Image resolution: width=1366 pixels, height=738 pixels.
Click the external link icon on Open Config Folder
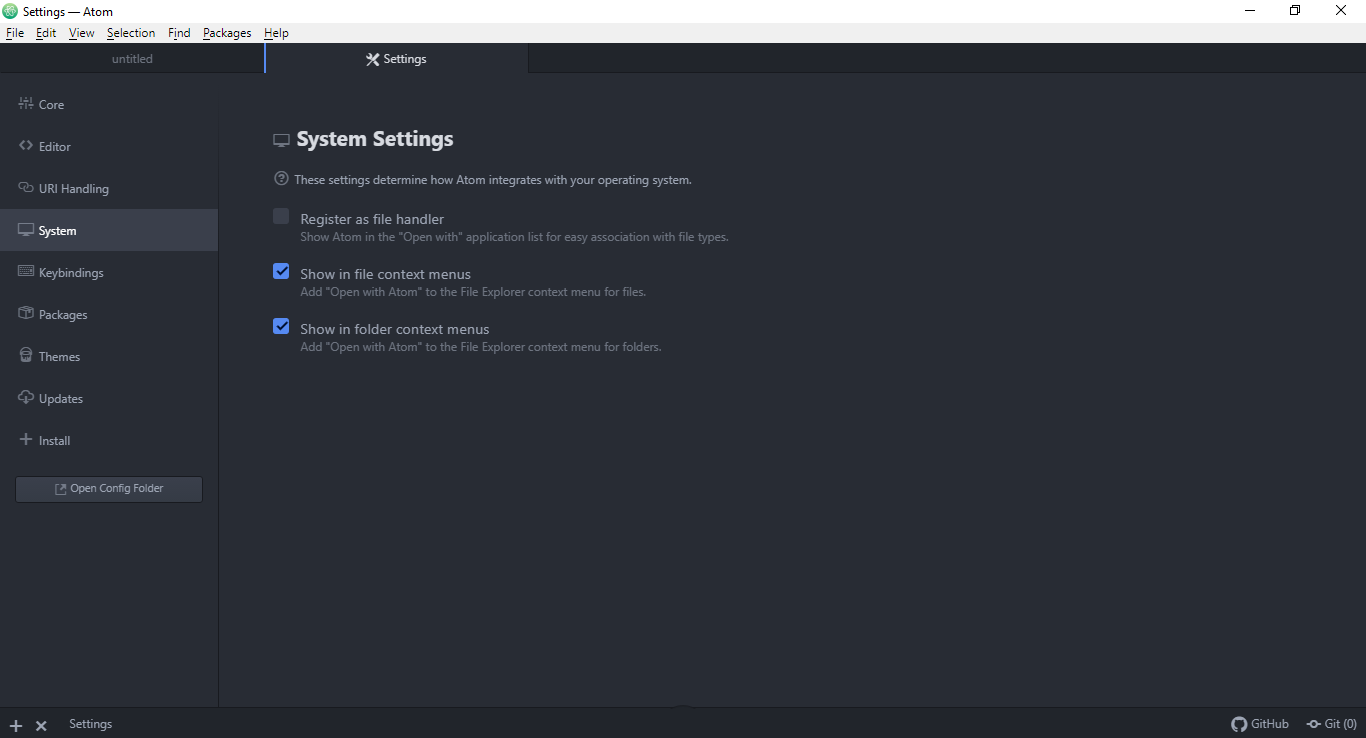[60, 489]
